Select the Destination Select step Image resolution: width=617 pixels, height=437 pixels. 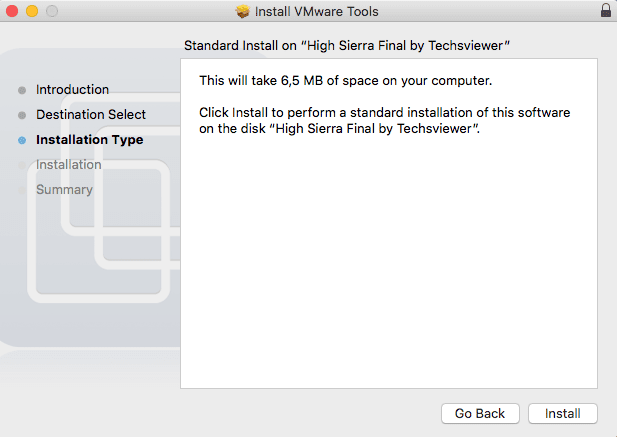coord(91,114)
